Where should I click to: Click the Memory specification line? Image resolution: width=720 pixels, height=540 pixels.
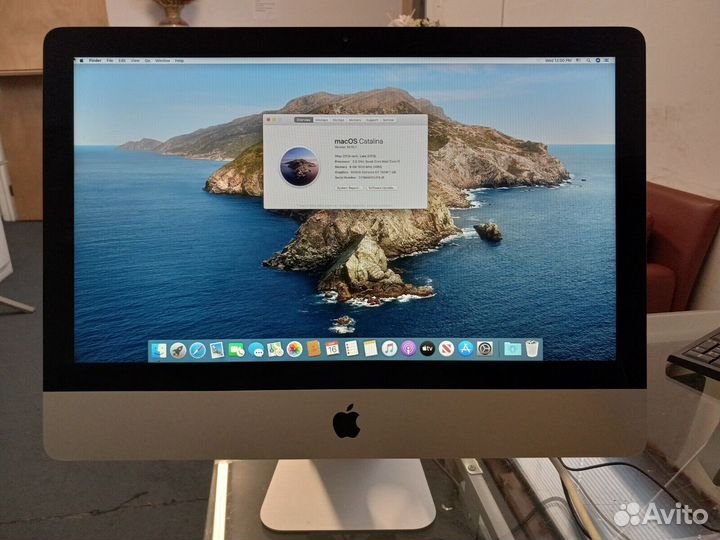(x=358, y=167)
